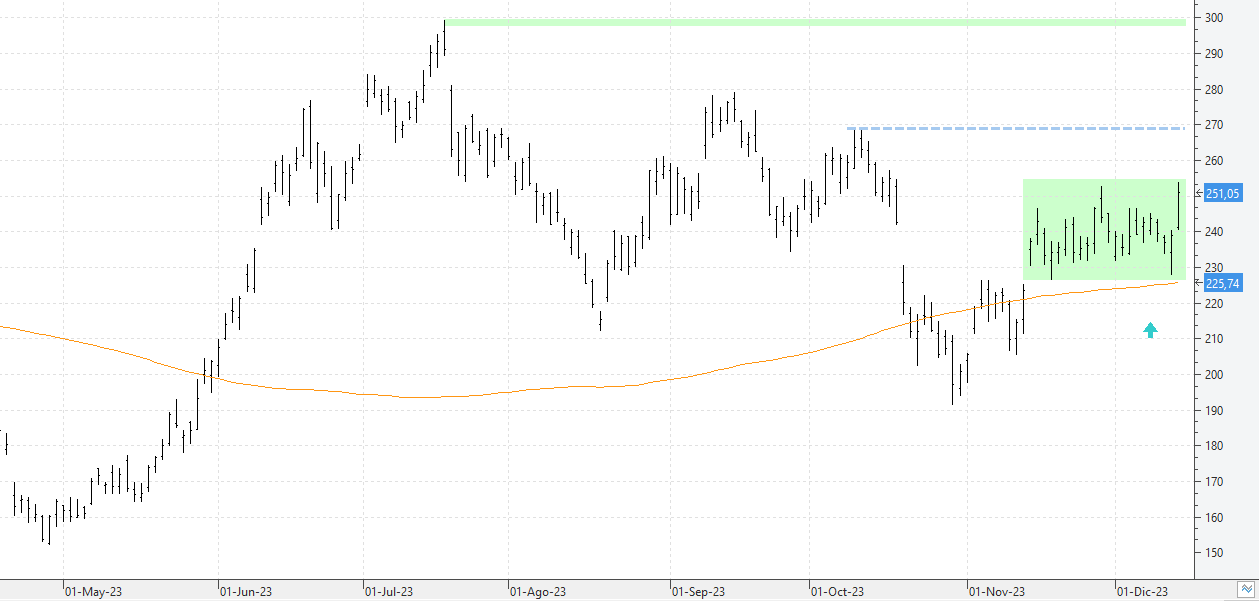This screenshot has width=1259, height=601.
Task: Click the 251,05 current price label
Action: coord(1223,194)
